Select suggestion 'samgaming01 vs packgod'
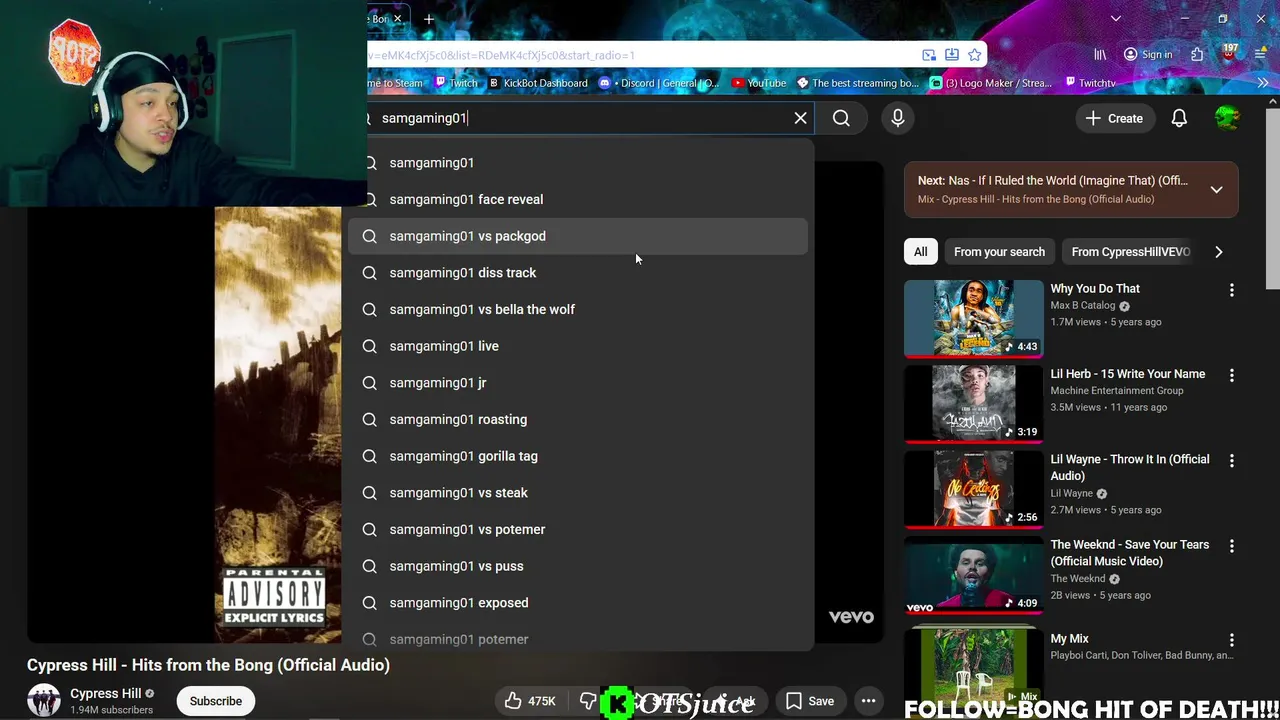Viewport: 1280px width, 720px height. pos(578,236)
